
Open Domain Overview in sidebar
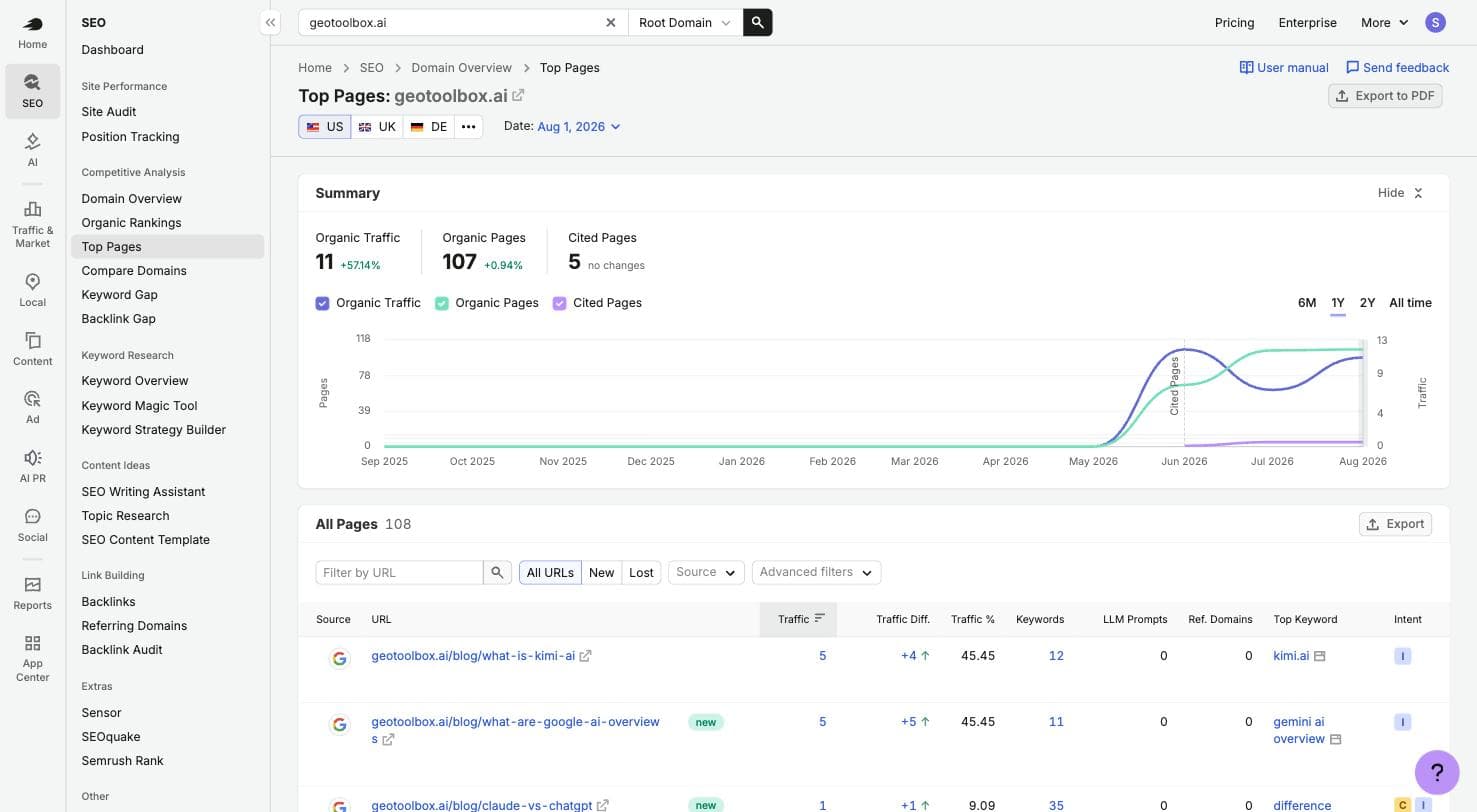(x=131, y=198)
